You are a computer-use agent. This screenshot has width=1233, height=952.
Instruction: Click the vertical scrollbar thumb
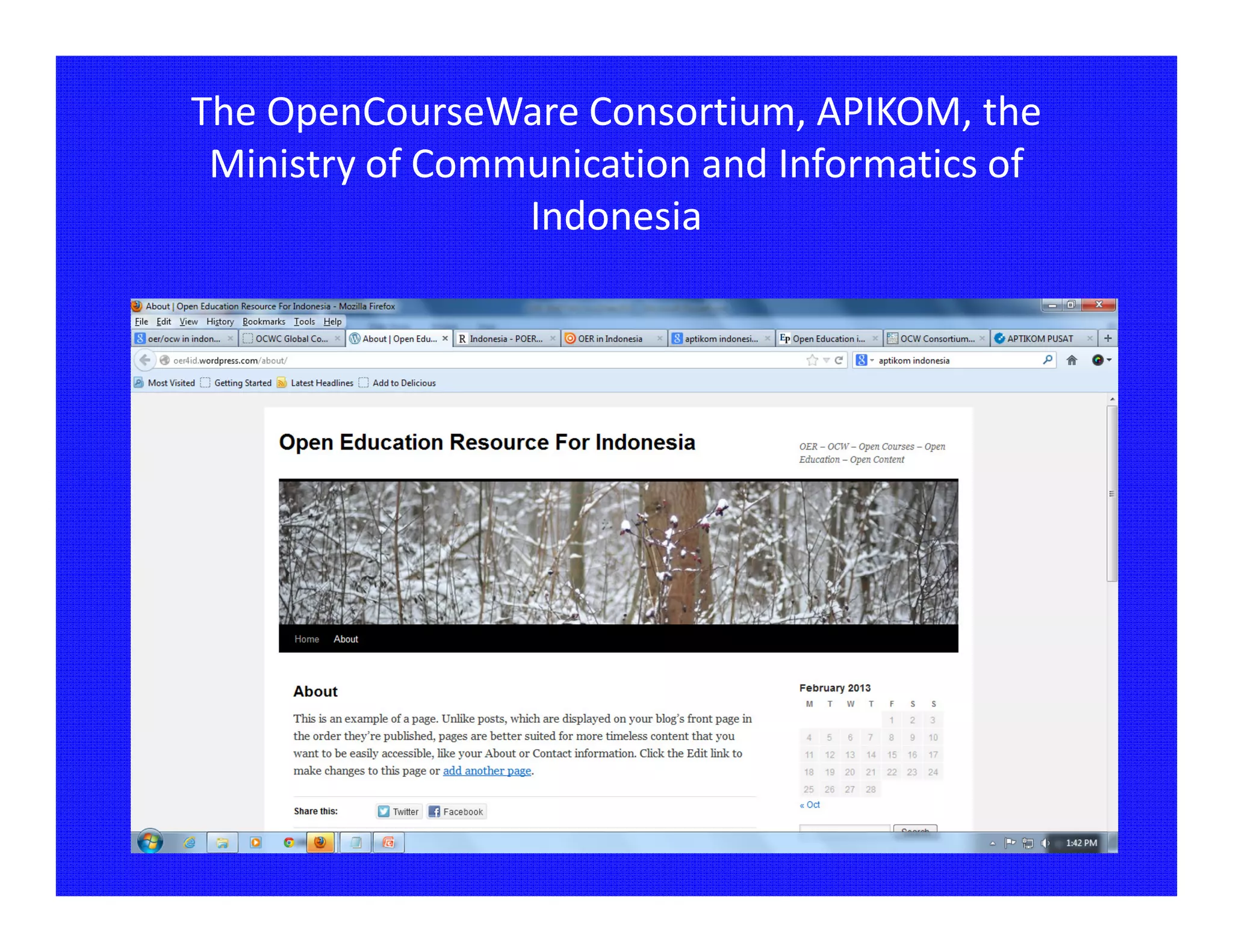coord(1112,493)
